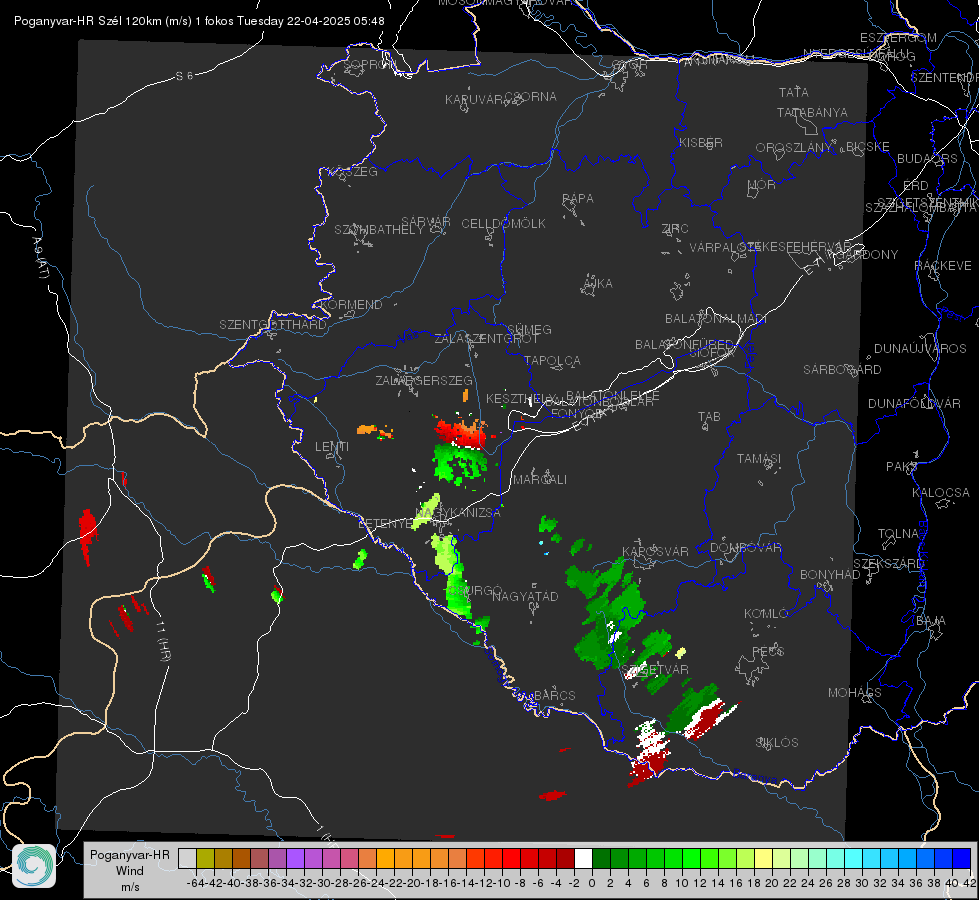Click the 'S 6' road label
This screenshot has height=900, width=979.
[x=184, y=76]
